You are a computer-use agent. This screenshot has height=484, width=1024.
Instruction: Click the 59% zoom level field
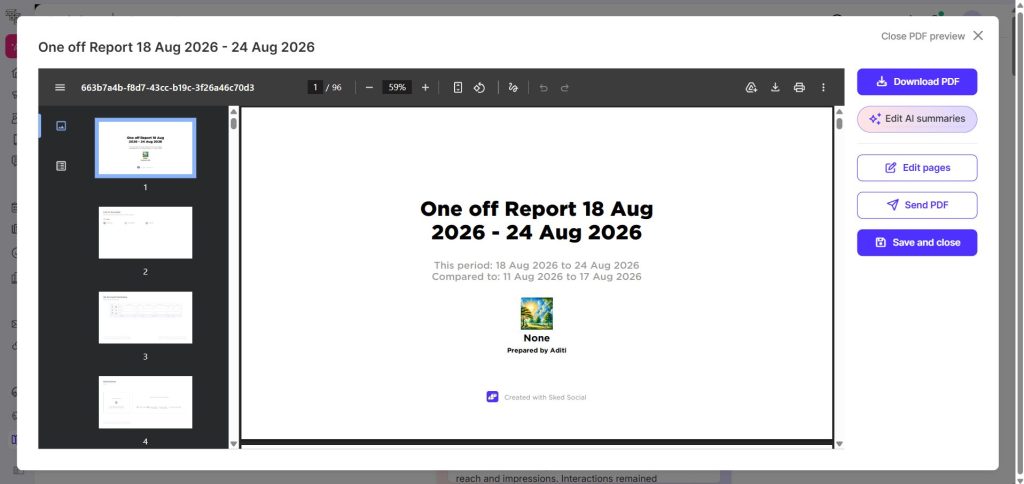pyautogui.click(x=397, y=88)
